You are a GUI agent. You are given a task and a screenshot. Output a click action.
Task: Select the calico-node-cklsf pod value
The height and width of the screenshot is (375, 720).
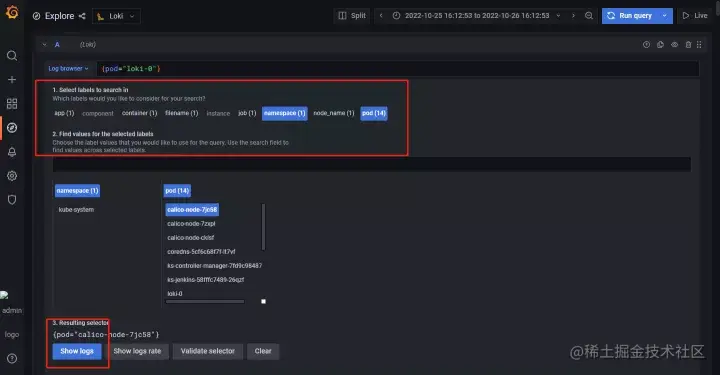pos(191,238)
